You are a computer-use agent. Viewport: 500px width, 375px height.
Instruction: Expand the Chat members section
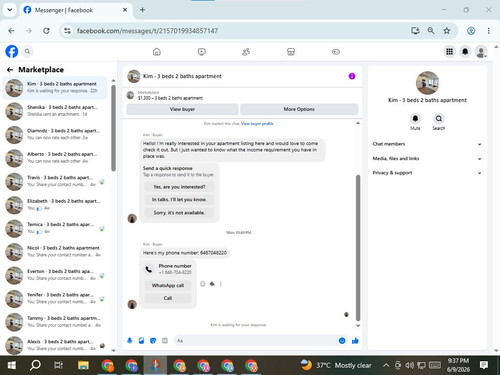(427, 144)
